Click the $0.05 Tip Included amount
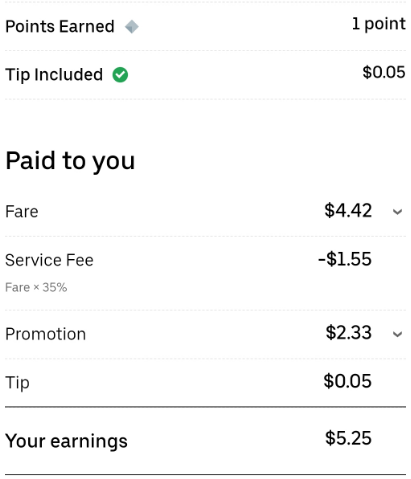The width and height of the screenshot is (411, 479). coord(384,72)
